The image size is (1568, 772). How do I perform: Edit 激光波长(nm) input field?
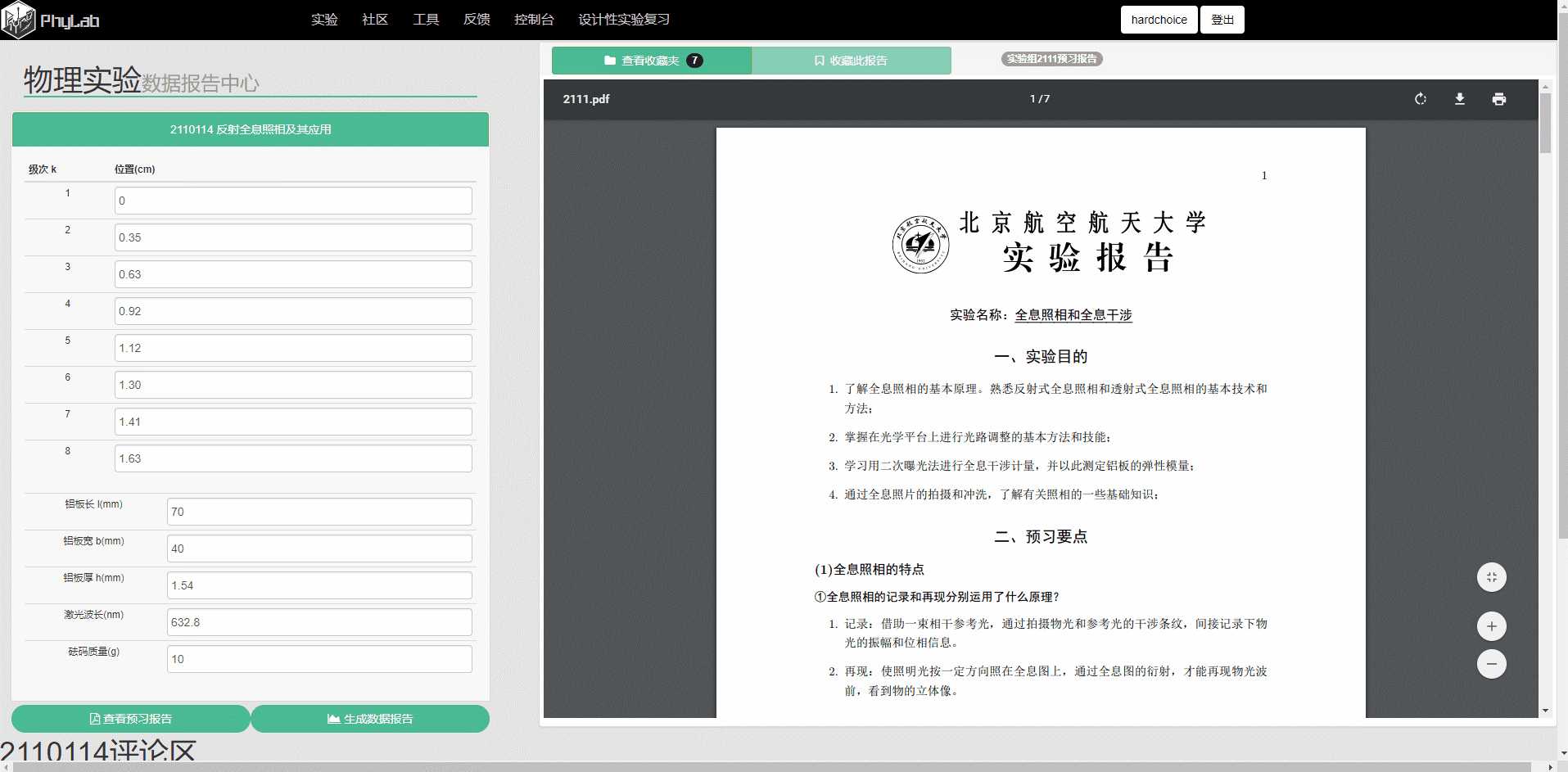(x=319, y=622)
